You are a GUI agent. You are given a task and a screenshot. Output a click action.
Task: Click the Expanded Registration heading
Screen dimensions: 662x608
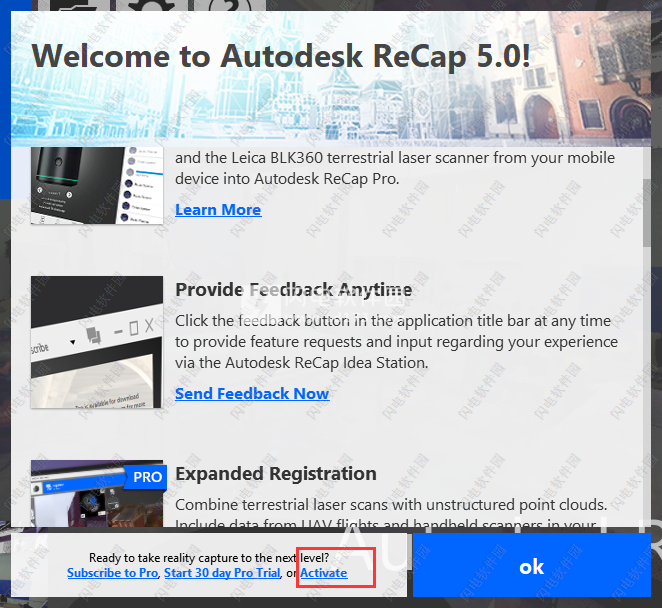(x=276, y=474)
